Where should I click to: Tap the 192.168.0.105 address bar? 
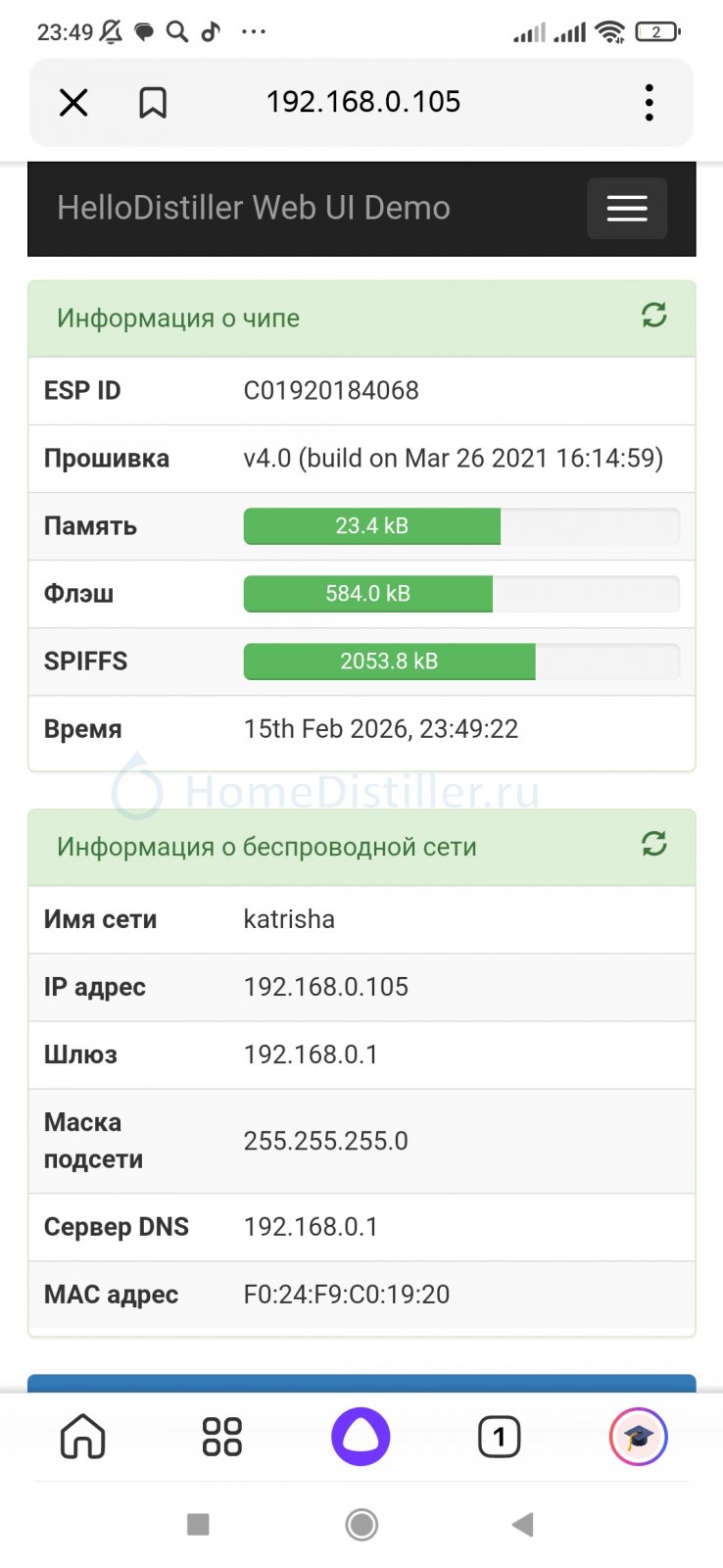point(363,102)
